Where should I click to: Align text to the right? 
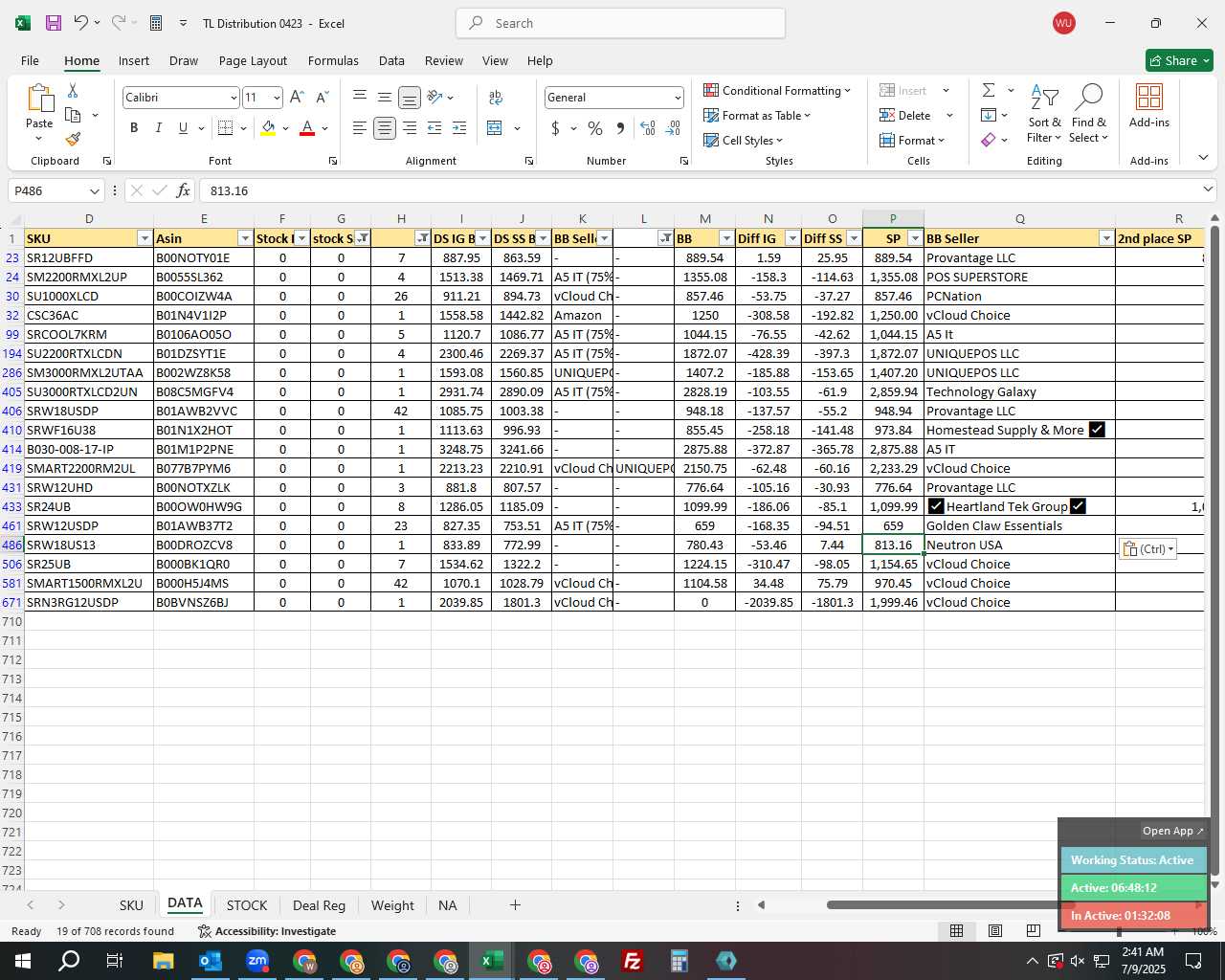[410, 128]
